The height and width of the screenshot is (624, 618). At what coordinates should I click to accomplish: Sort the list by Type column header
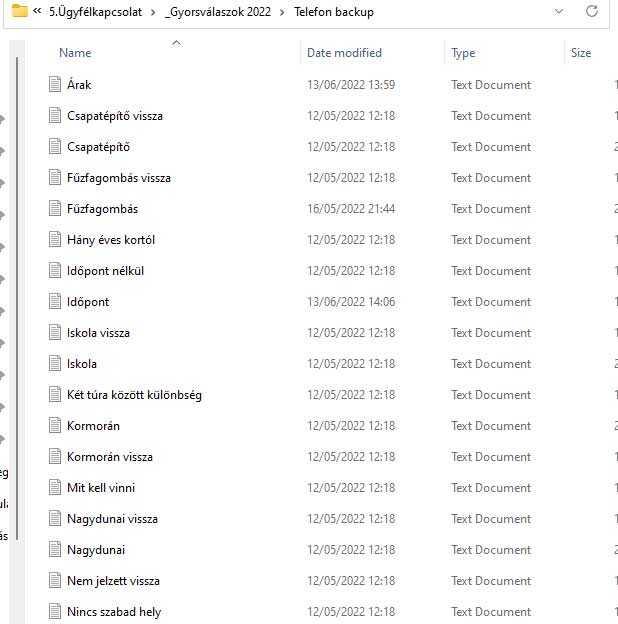tap(463, 53)
